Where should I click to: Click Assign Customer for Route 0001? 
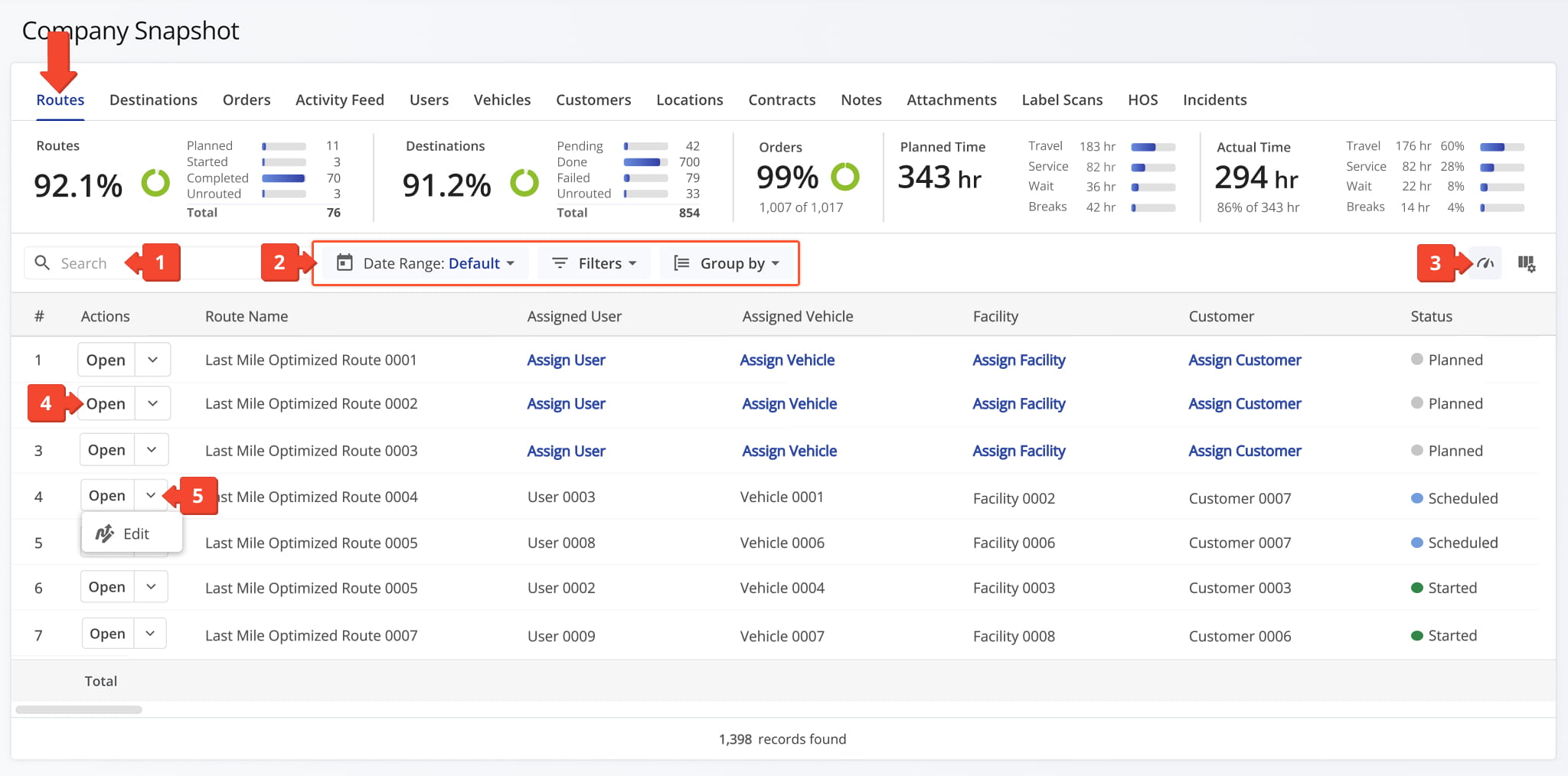[1245, 360]
